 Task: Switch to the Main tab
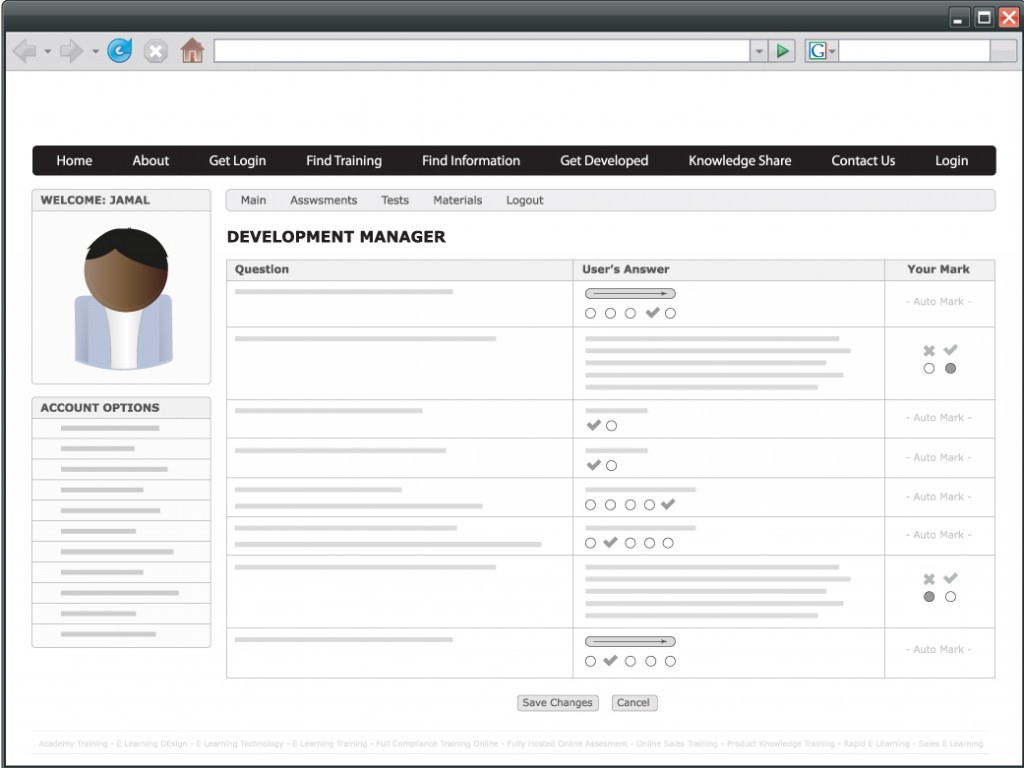coord(253,200)
